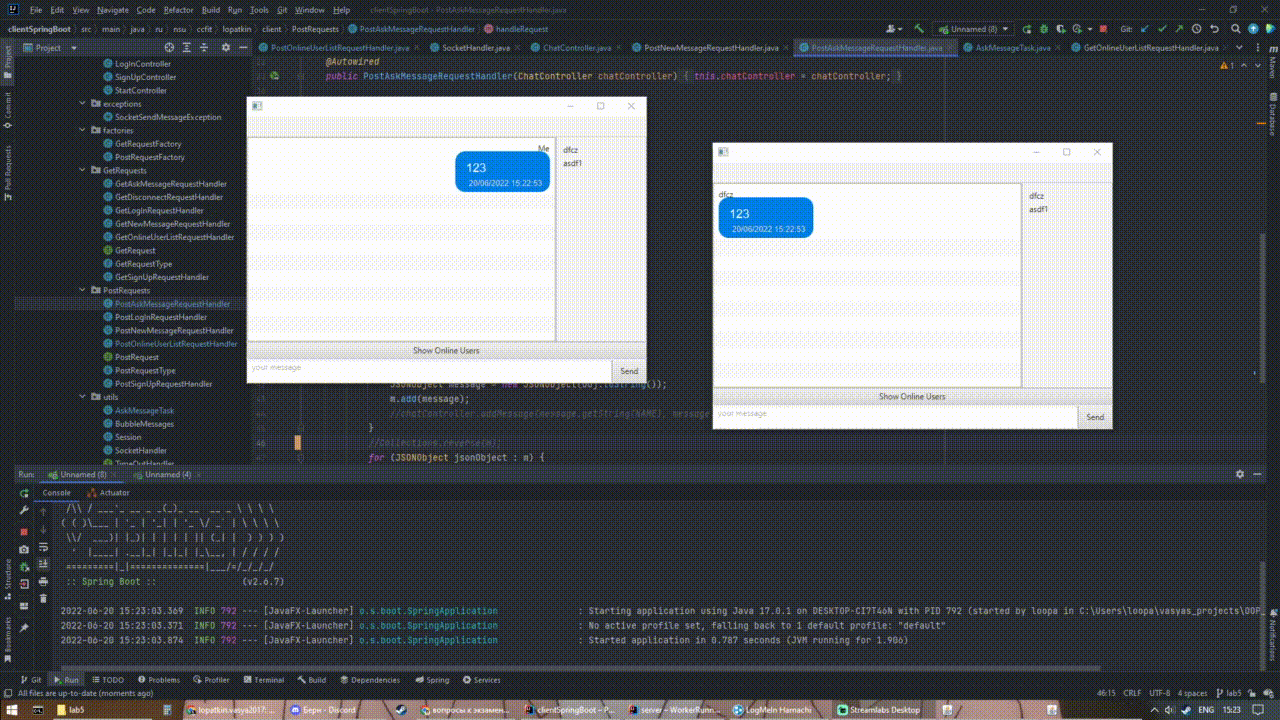Run with coverage icon in top toolbar
This screenshot has width=1280, height=720.
coord(1061,29)
